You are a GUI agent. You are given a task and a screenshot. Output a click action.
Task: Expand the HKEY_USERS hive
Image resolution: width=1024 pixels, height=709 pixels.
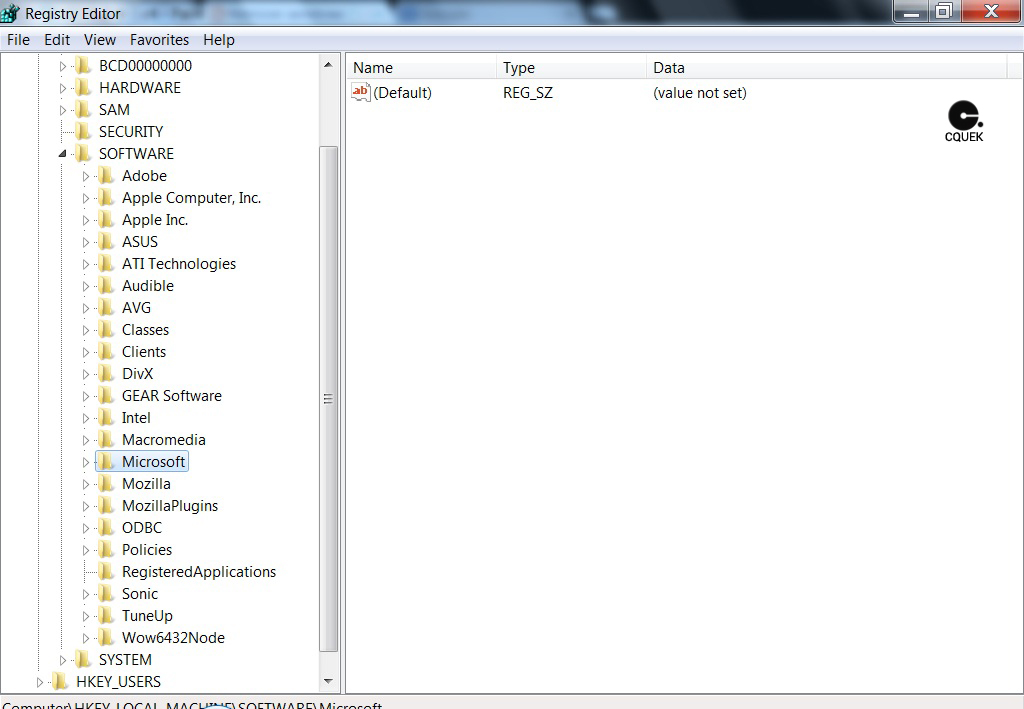[x=40, y=682]
